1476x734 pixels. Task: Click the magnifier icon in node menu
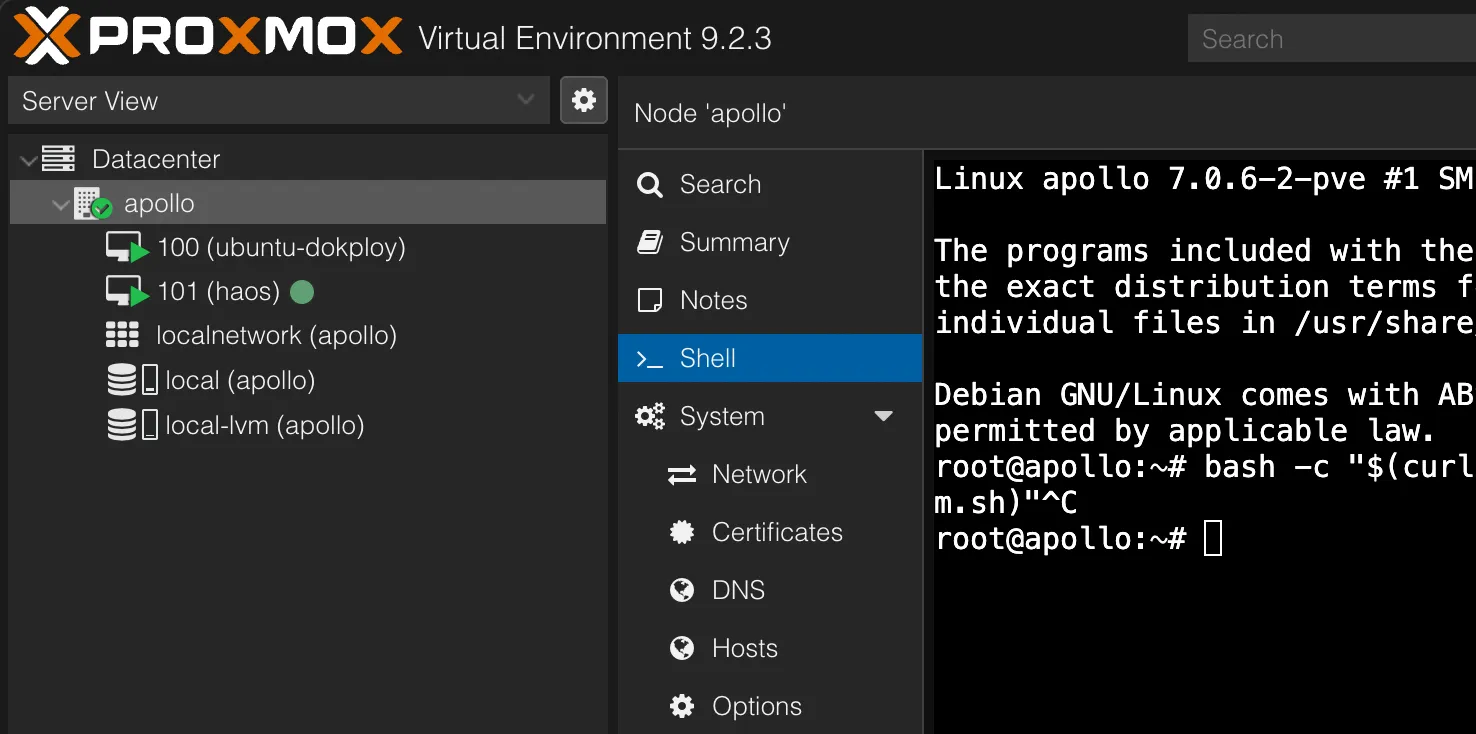[x=650, y=185]
